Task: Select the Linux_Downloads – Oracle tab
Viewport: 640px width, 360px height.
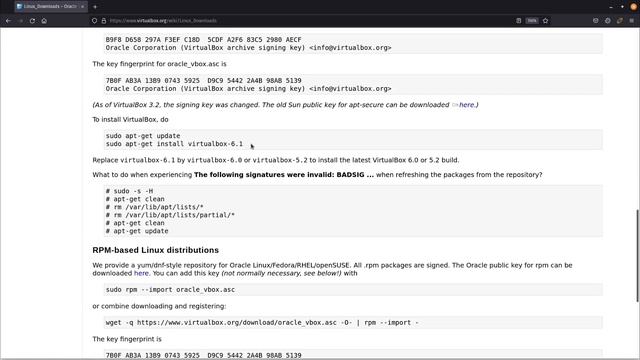Action: click(x=50, y=7)
